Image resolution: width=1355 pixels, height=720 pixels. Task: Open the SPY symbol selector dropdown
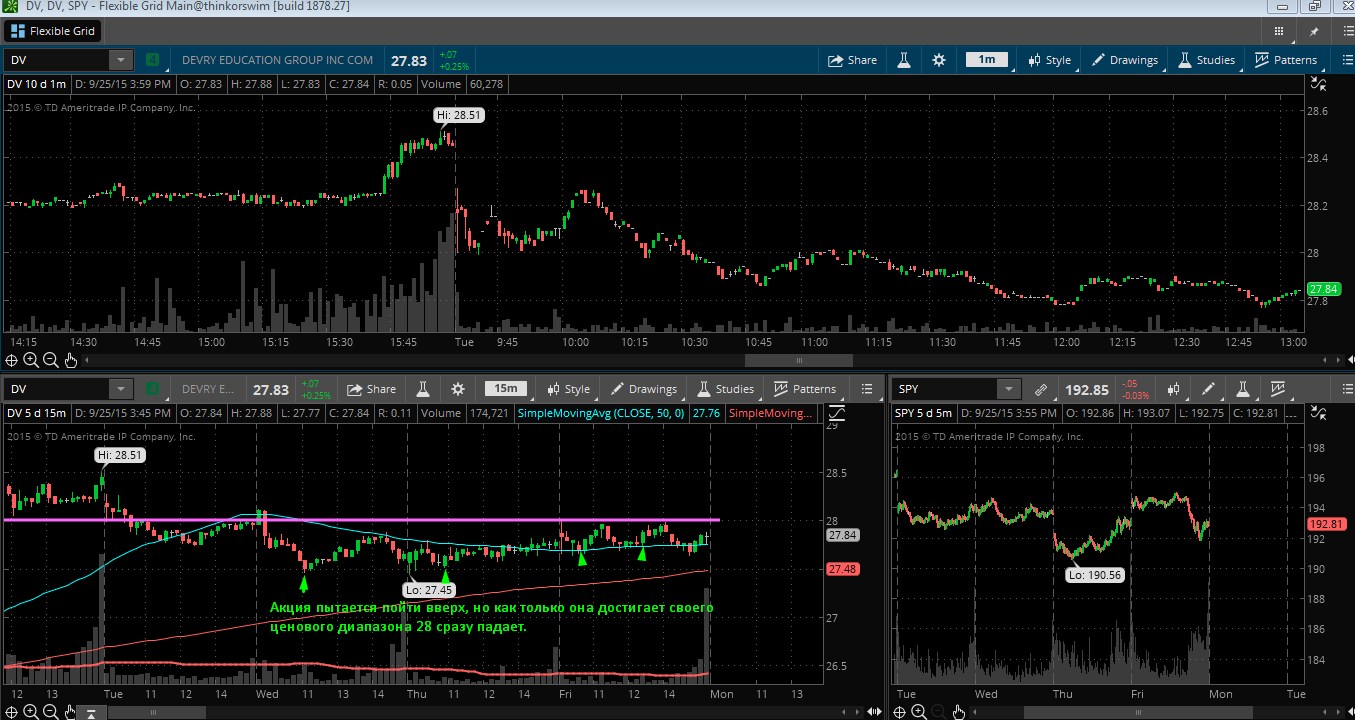point(1009,389)
